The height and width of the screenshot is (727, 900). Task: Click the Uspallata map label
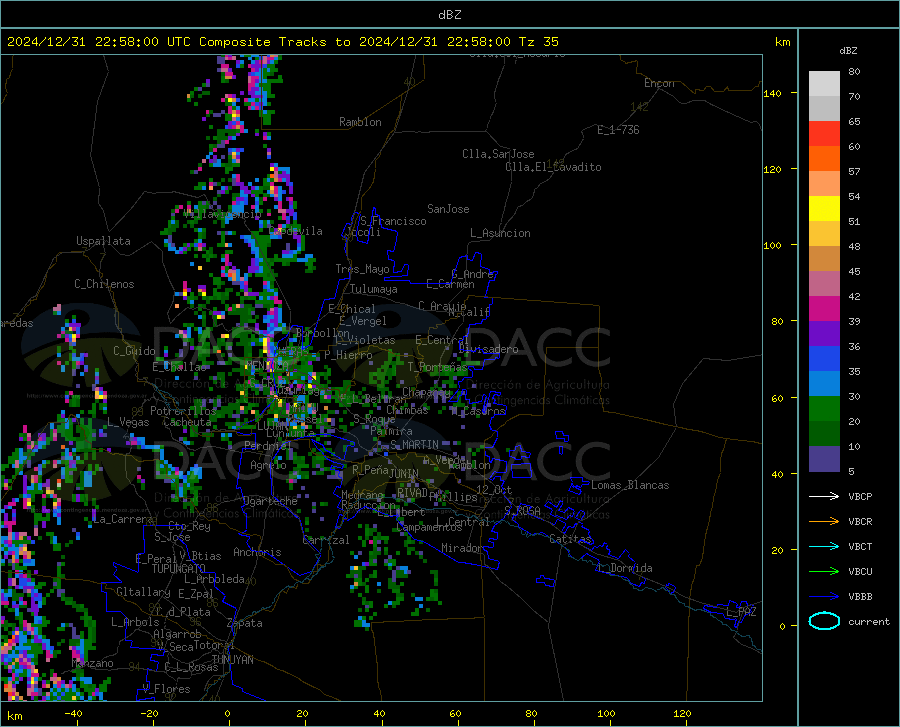click(103, 241)
